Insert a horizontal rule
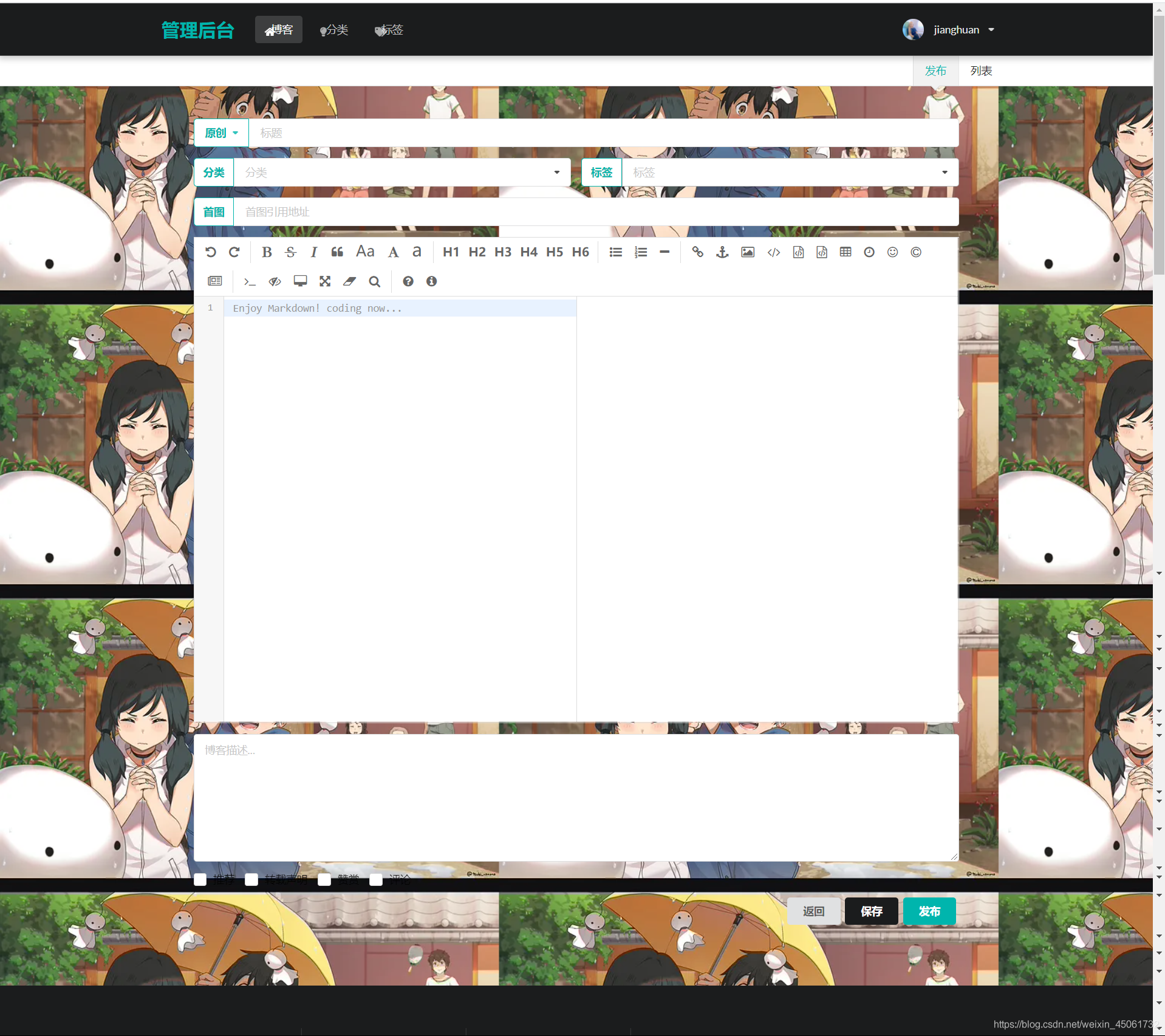The width and height of the screenshot is (1165, 1036). click(664, 252)
